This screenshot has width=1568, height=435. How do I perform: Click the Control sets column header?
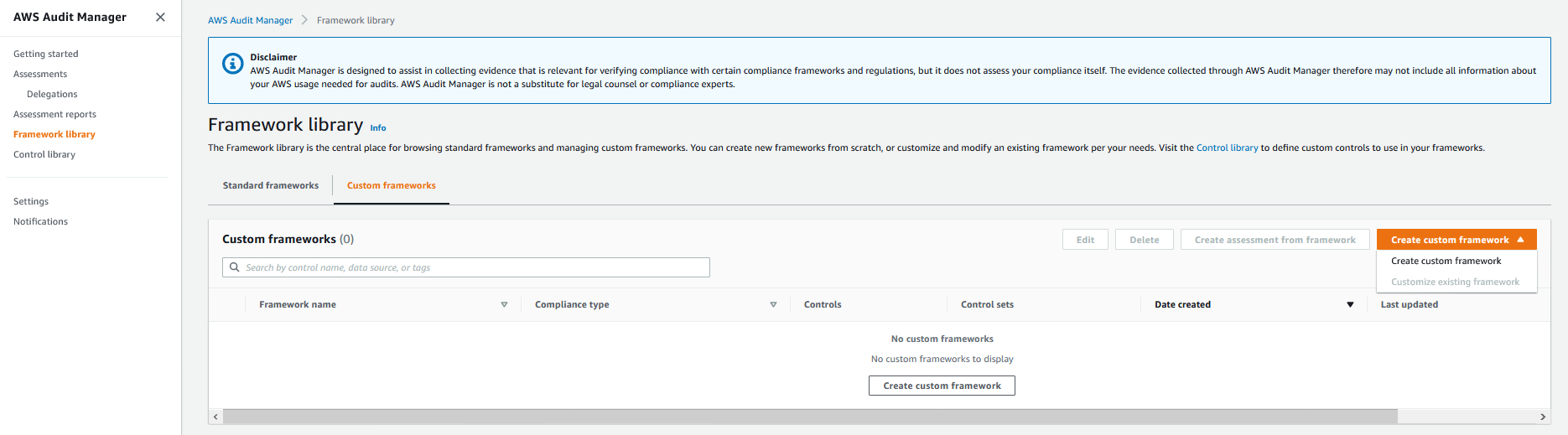coord(987,304)
